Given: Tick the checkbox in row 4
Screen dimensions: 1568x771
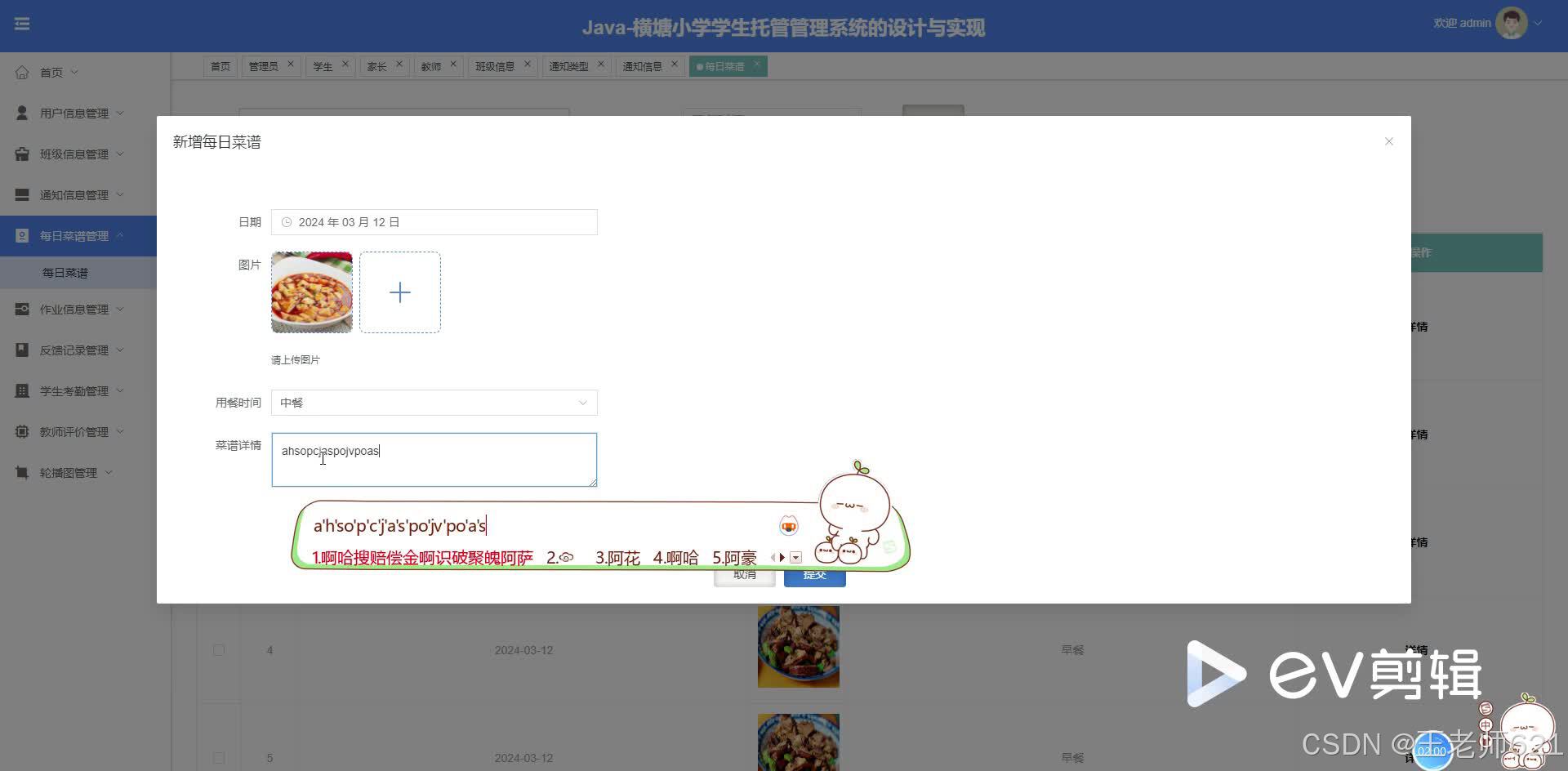Looking at the screenshot, I should [219, 650].
